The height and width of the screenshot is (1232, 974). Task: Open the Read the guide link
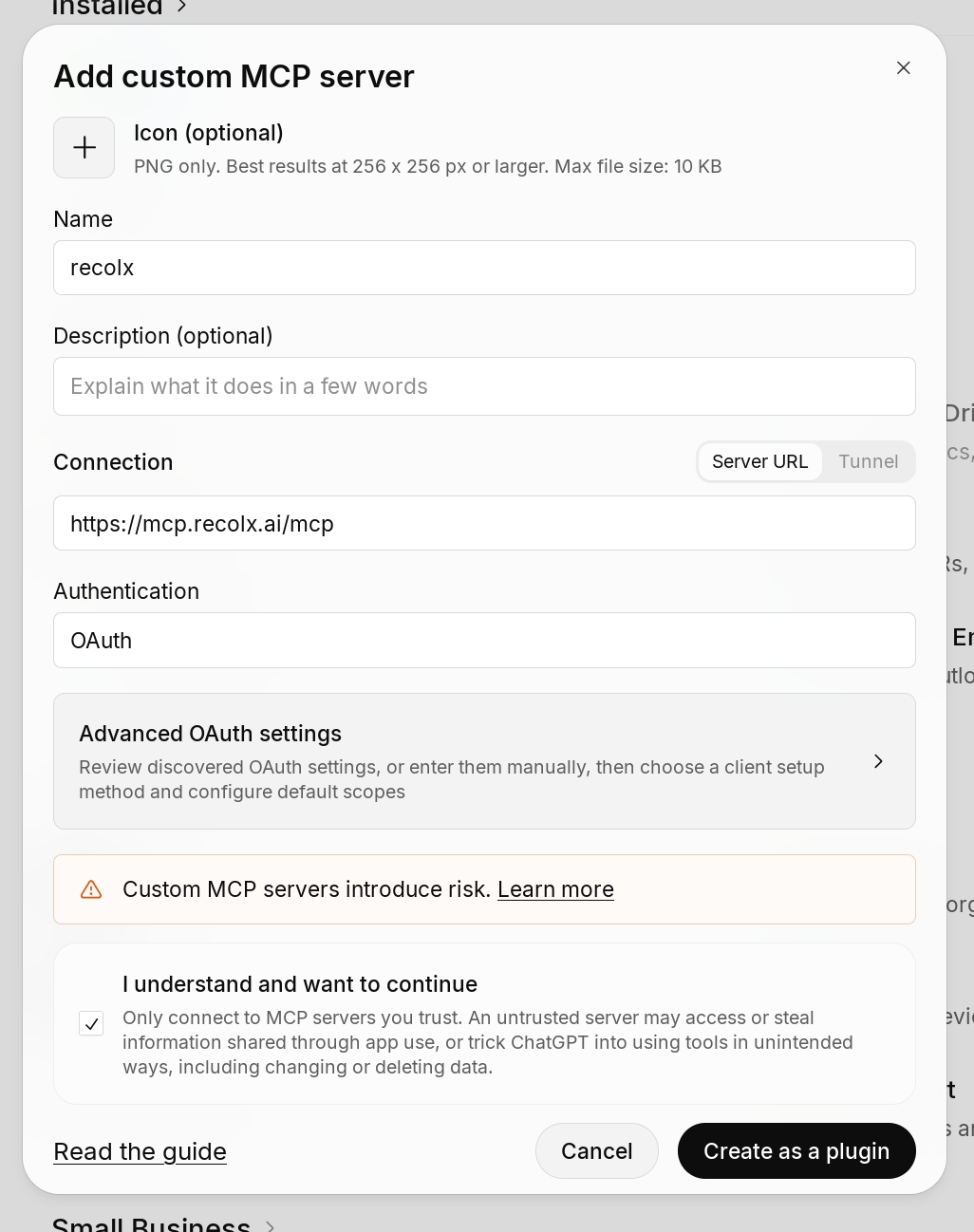(140, 1151)
